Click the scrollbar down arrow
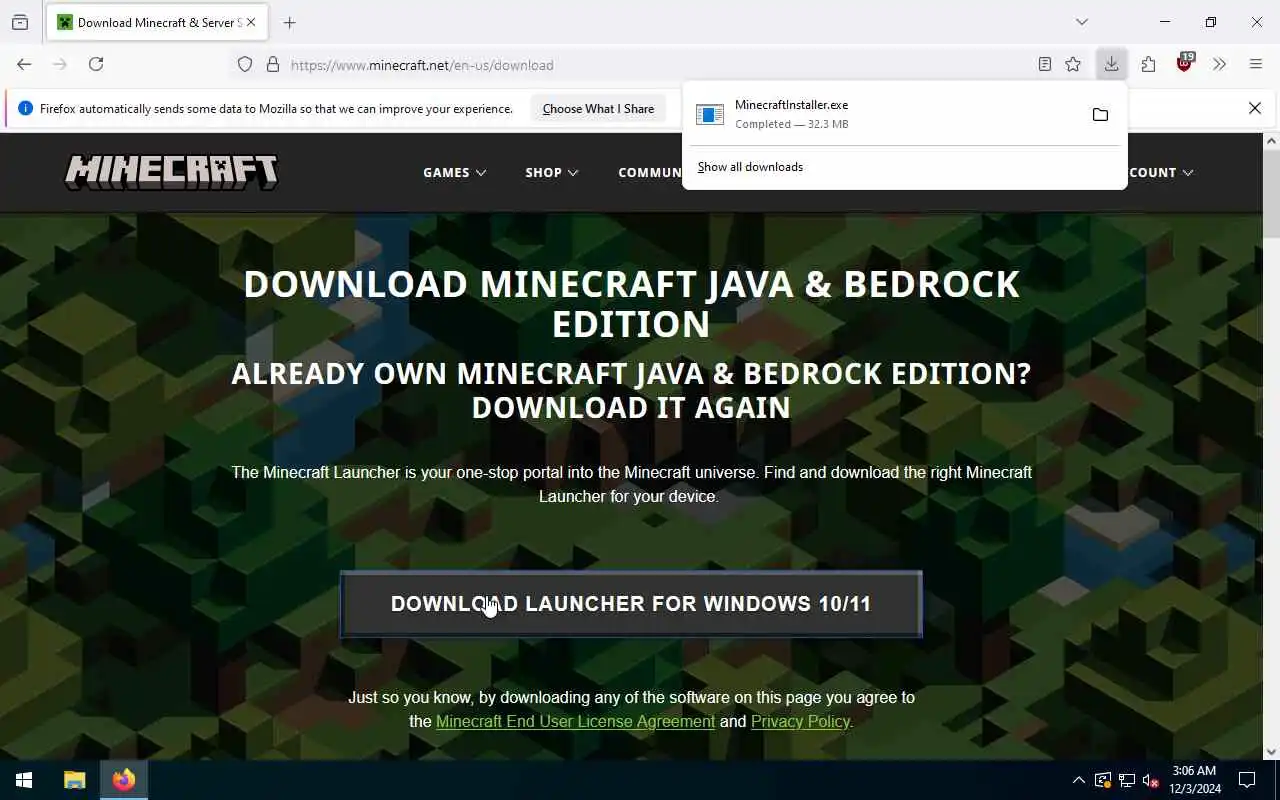Screen dimensions: 1280x800 (x=1271, y=752)
